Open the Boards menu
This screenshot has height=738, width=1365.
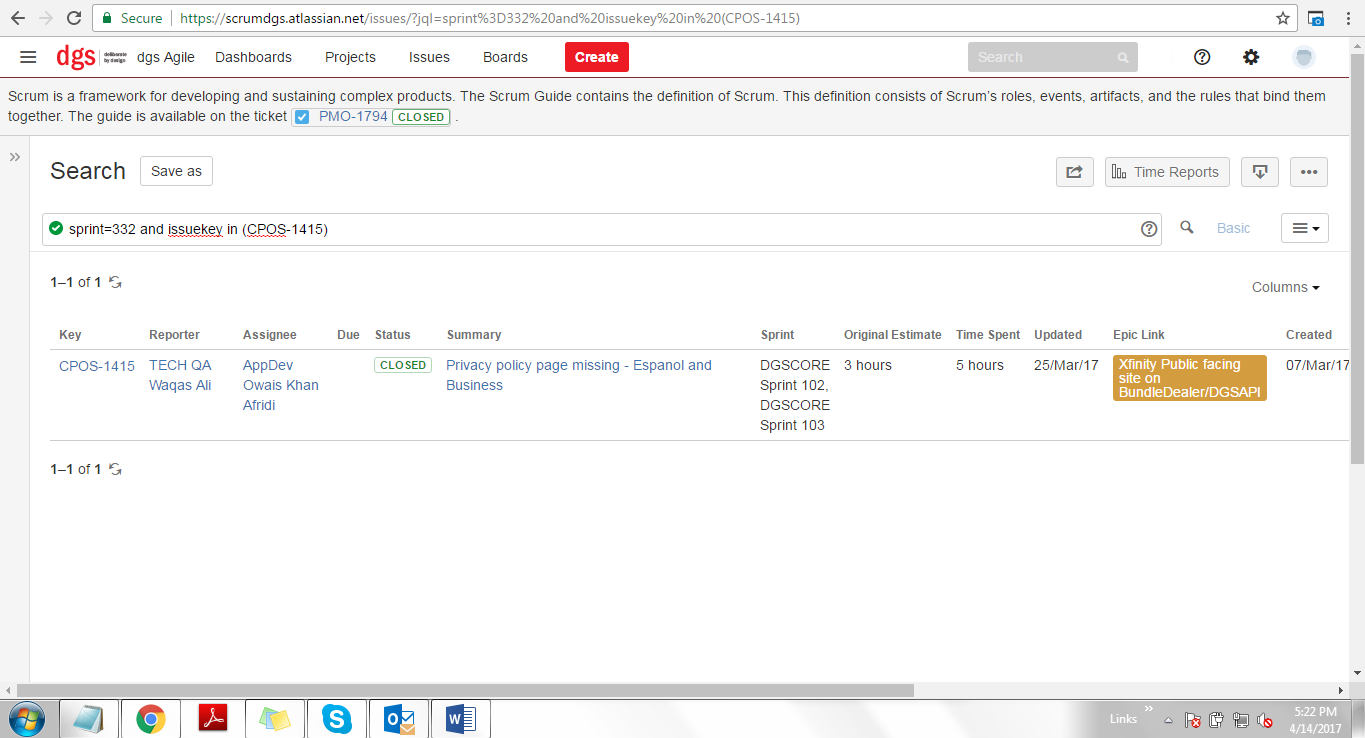pyautogui.click(x=505, y=57)
